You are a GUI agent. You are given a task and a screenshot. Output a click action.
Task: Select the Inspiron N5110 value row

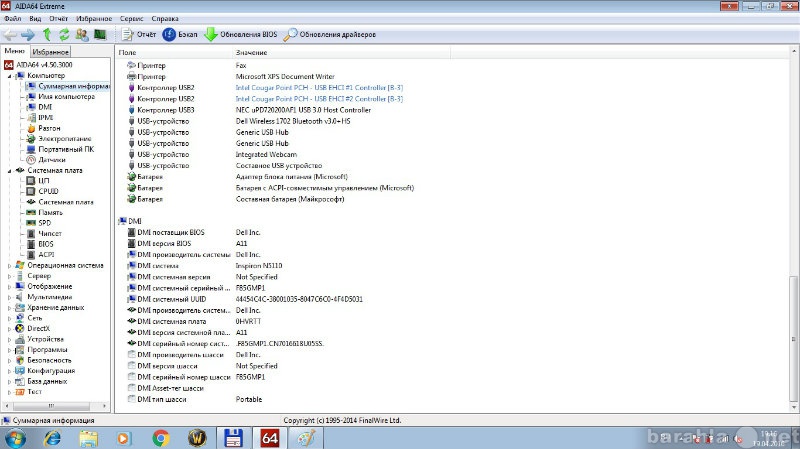[x=259, y=266]
